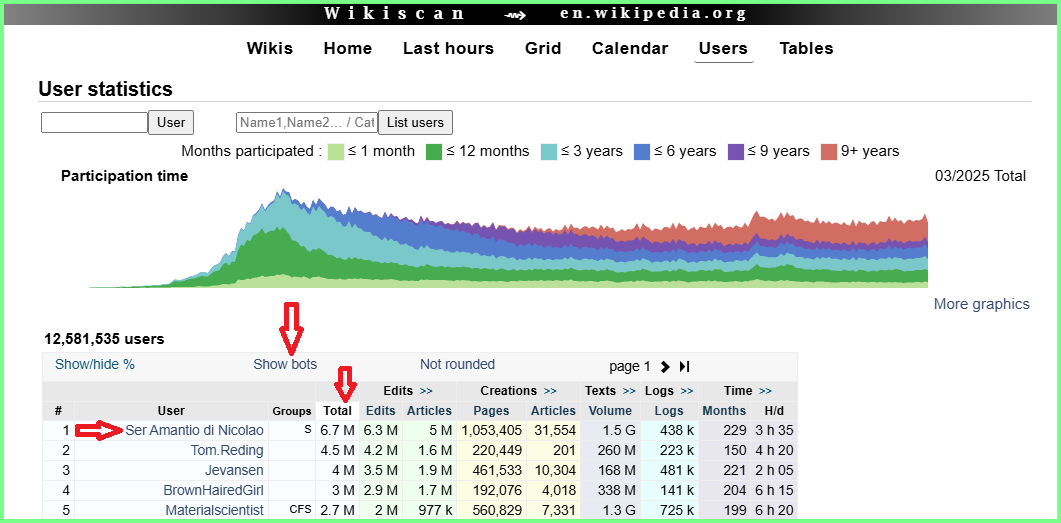The height and width of the screenshot is (523, 1061).
Task: Open the More graphics link
Action: click(x=982, y=304)
